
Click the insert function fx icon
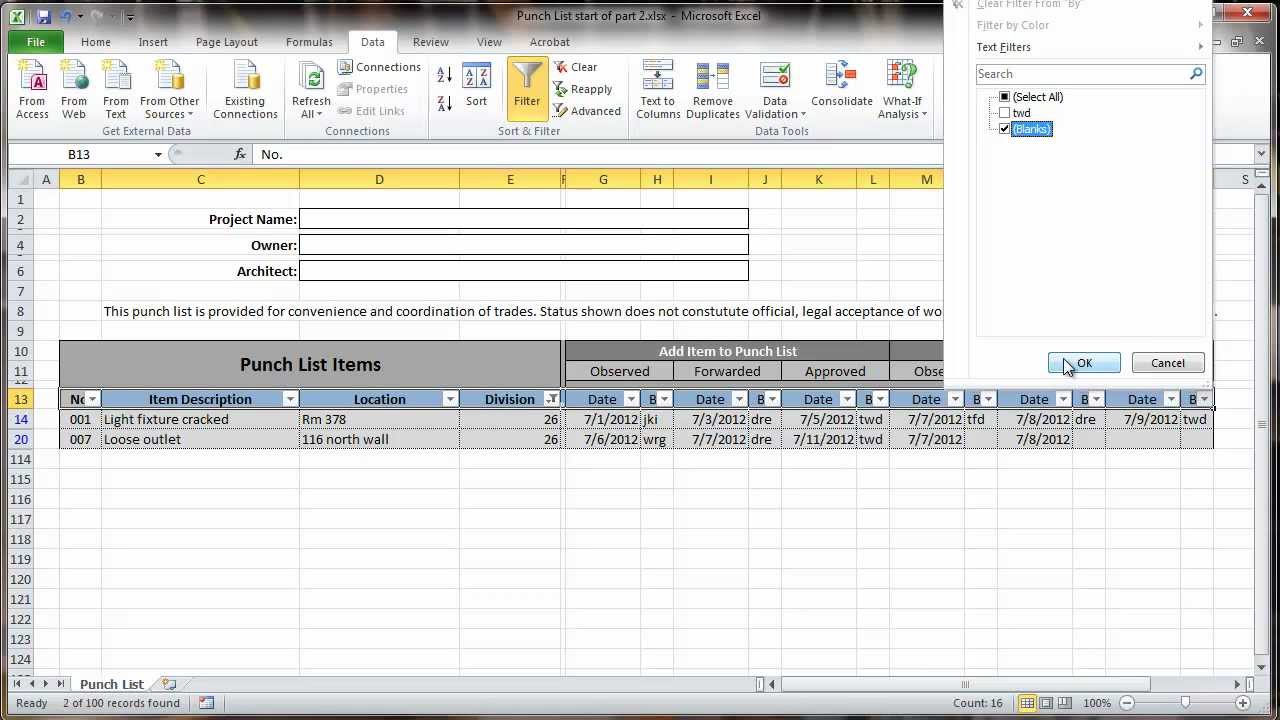tap(240, 154)
